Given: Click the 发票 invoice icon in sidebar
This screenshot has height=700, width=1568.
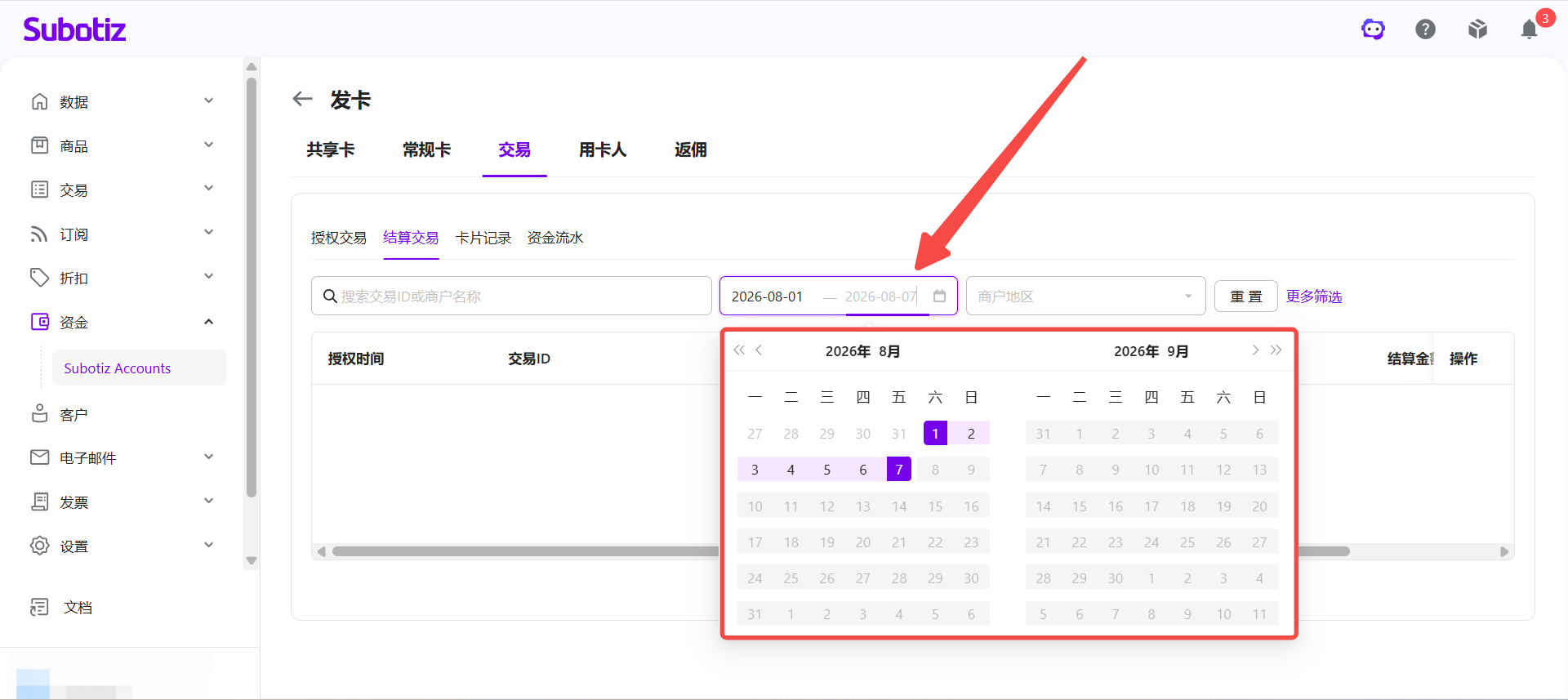Looking at the screenshot, I should tap(39, 502).
